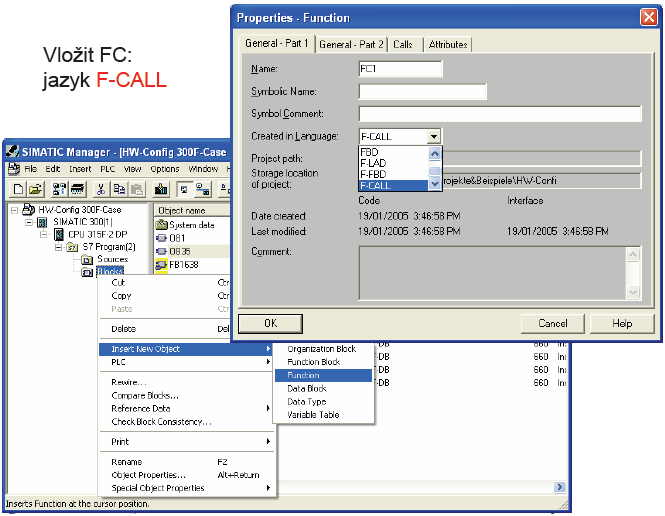Open the File menu in SIMATIC Manager
Image resolution: width=665 pixels, height=516 pixels.
pos(31,169)
